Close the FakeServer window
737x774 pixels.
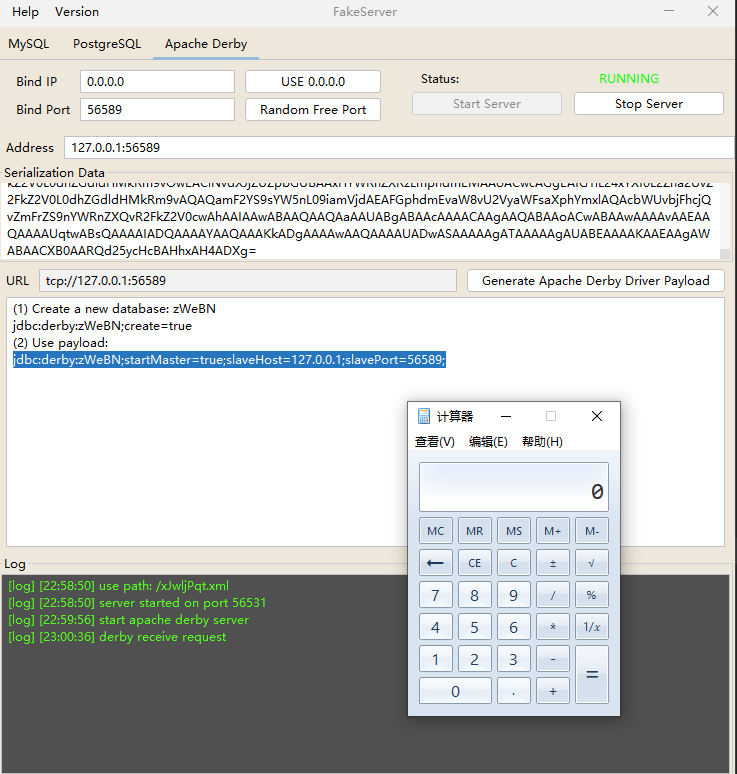[713, 11]
